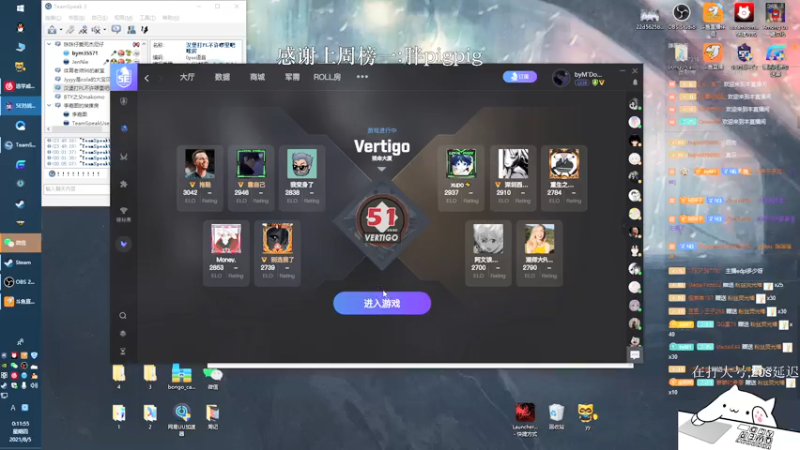This screenshot has height=450, width=800.
Task: Open the TeamSpeak contacts toolbar icon
Action: coord(131,30)
